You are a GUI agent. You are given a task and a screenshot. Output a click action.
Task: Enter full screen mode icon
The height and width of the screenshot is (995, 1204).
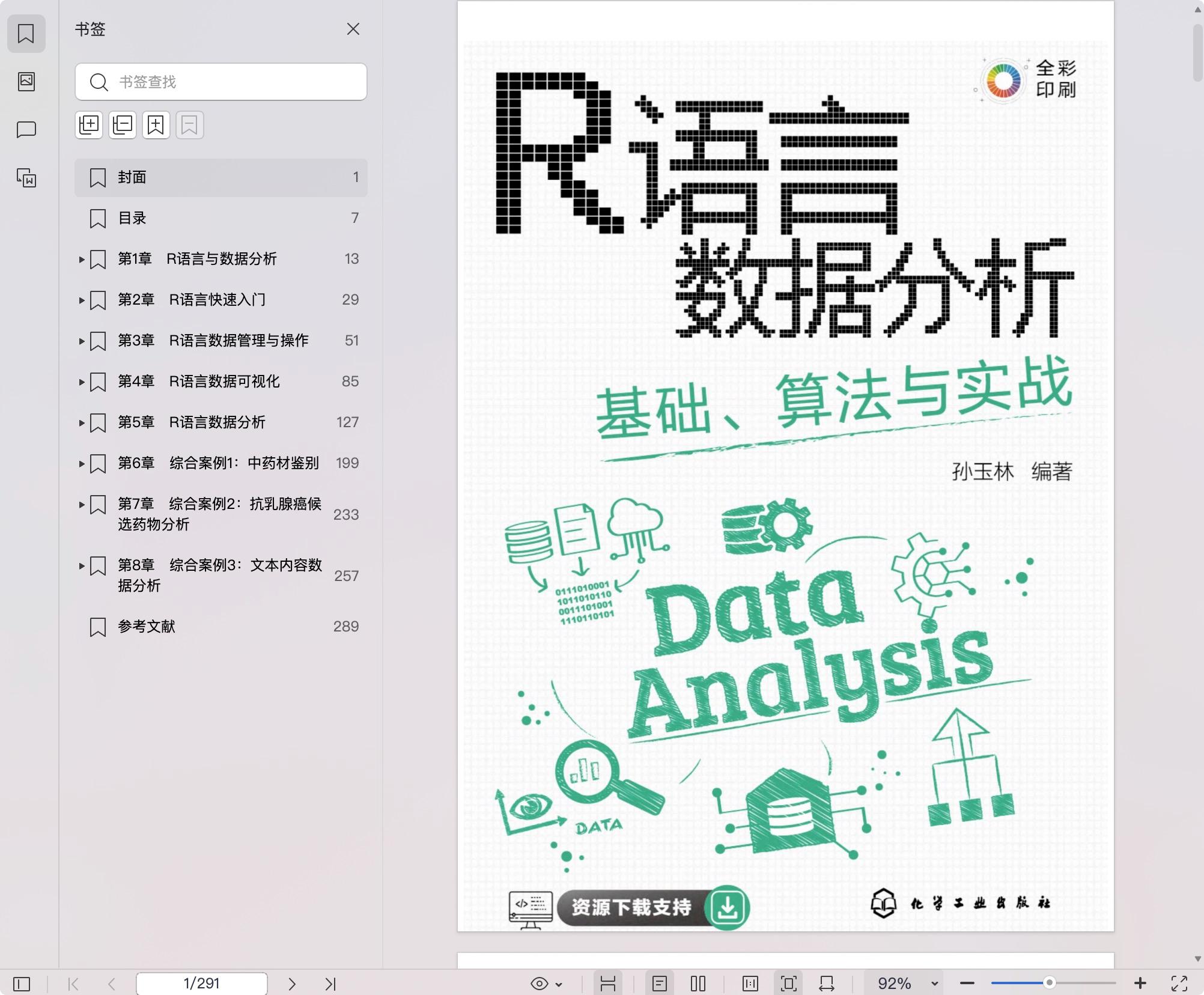[1179, 984]
